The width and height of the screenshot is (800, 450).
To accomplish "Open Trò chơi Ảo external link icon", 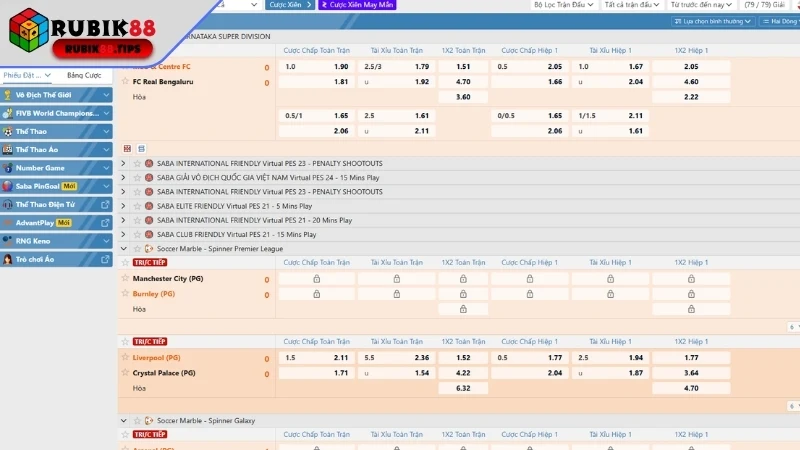I will [105, 259].
